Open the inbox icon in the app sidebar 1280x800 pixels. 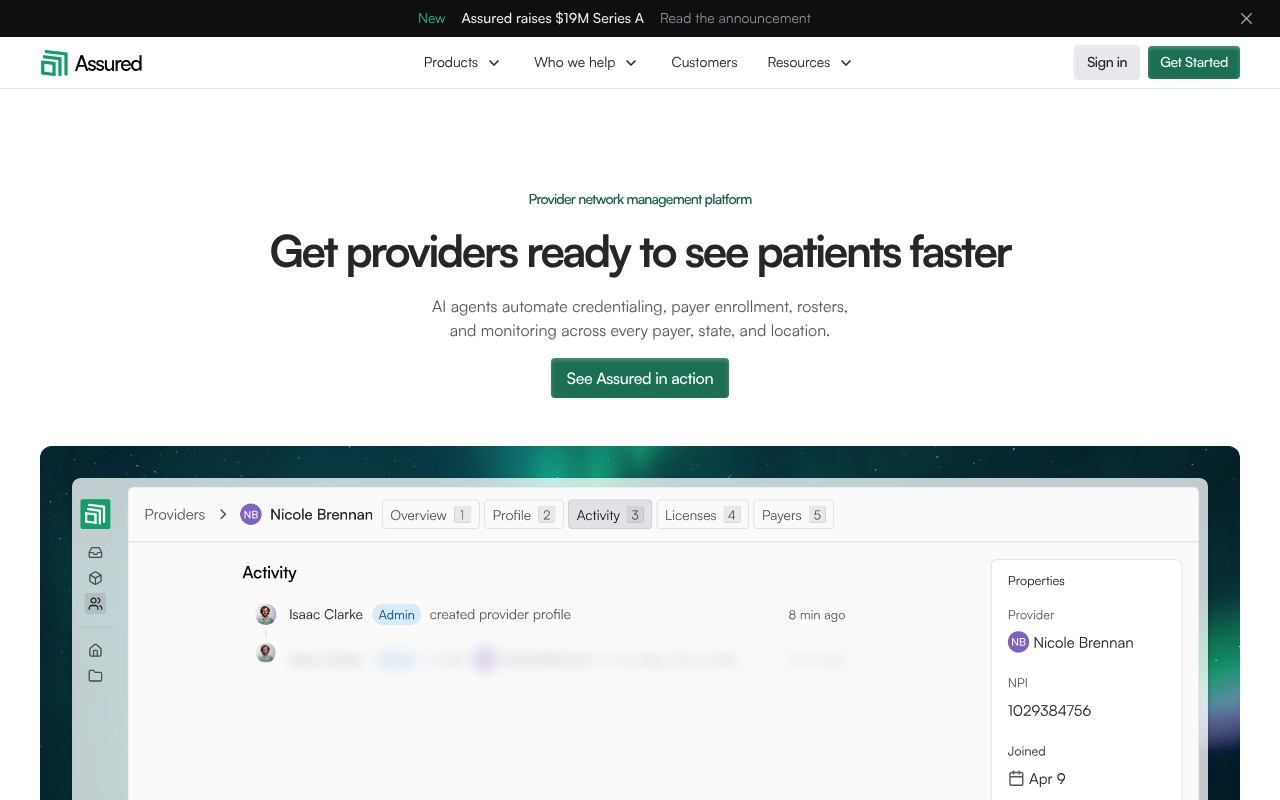[95, 552]
